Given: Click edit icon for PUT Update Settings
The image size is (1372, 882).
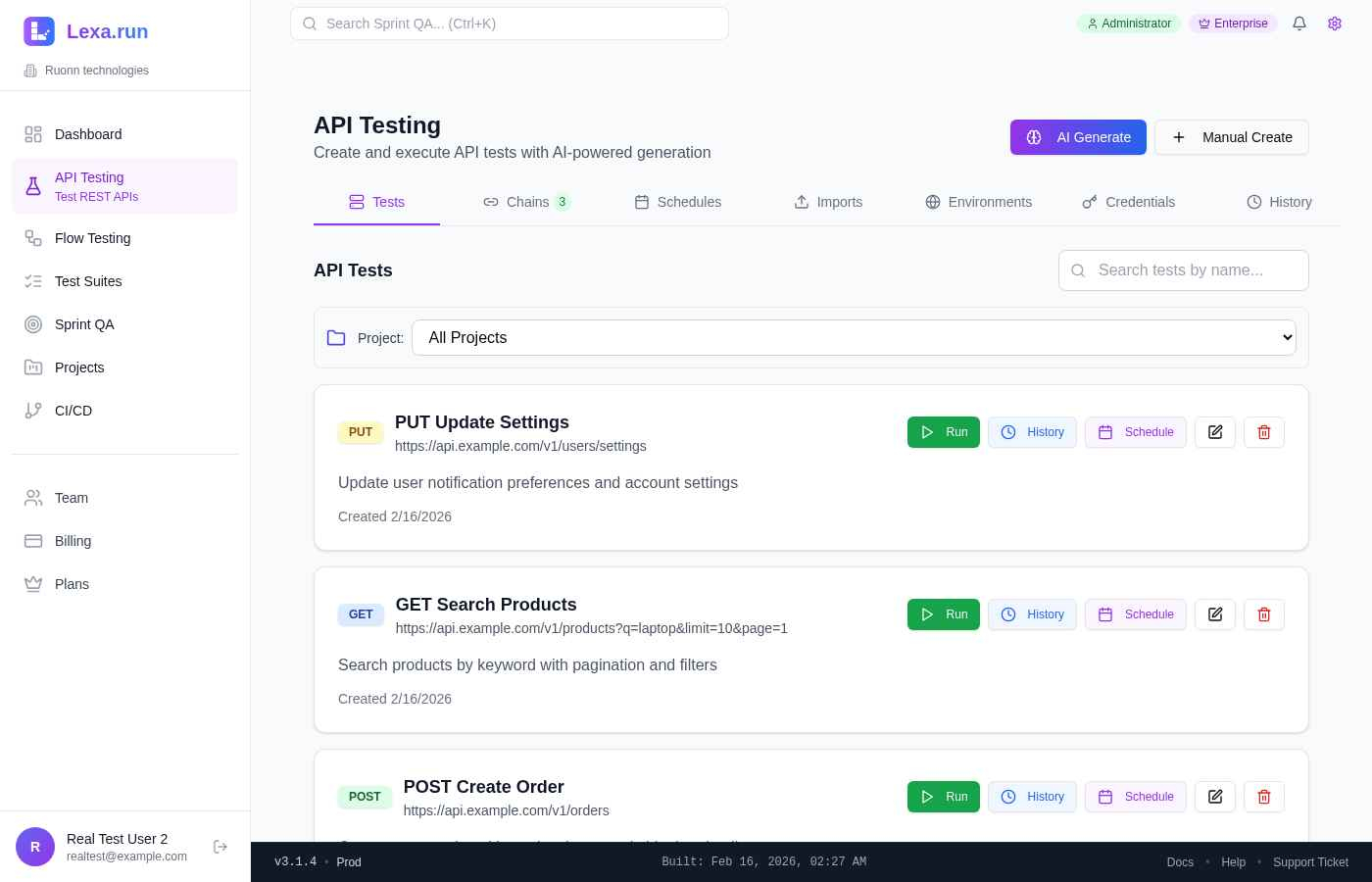Looking at the screenshot, I should pos(1215,432).
